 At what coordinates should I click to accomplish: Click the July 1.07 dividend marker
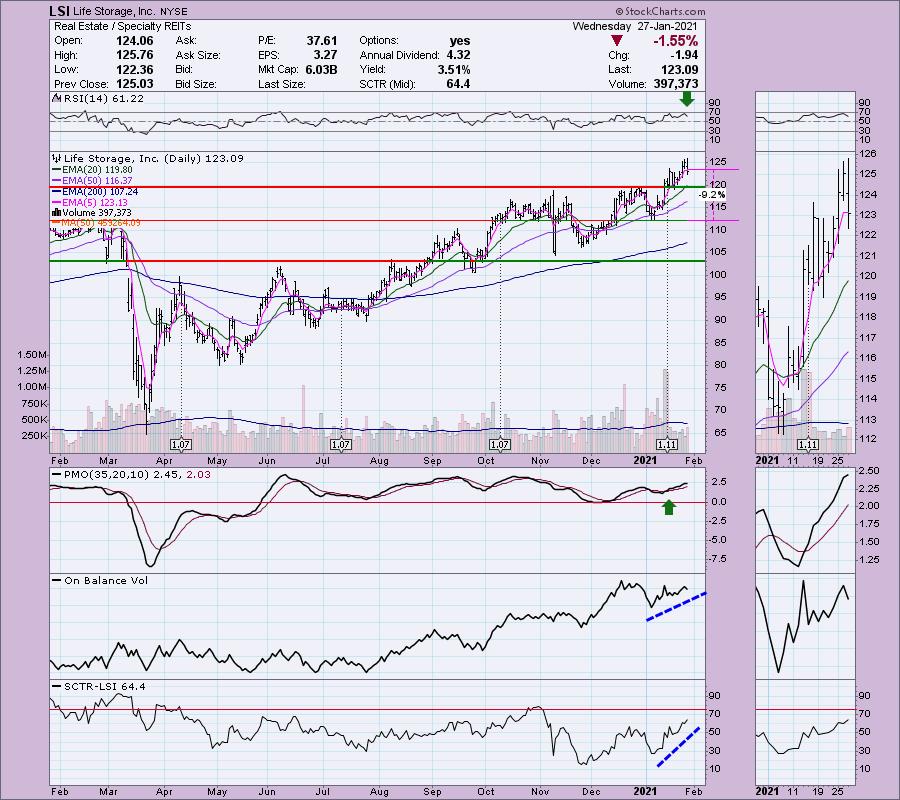(x=341, y=445)
